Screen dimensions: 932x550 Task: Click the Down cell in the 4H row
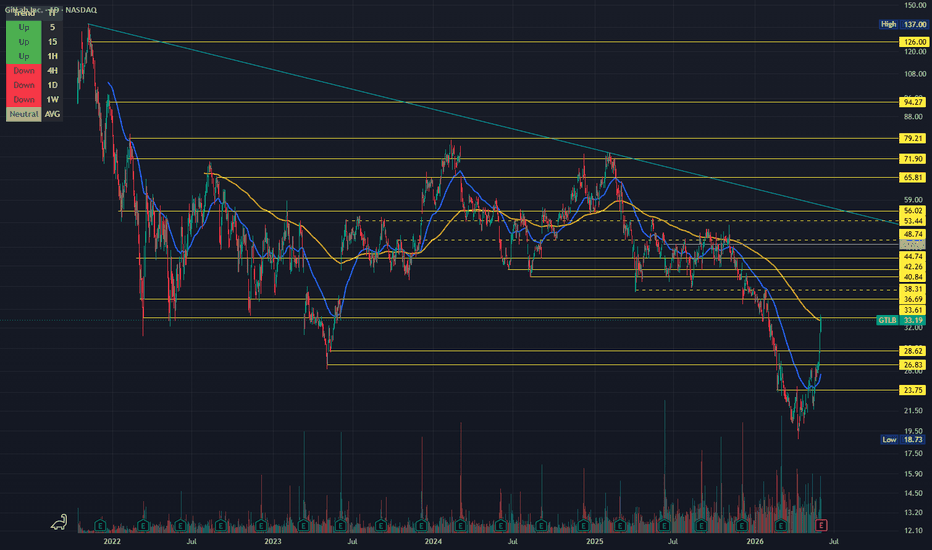click(x=24, y=71)
